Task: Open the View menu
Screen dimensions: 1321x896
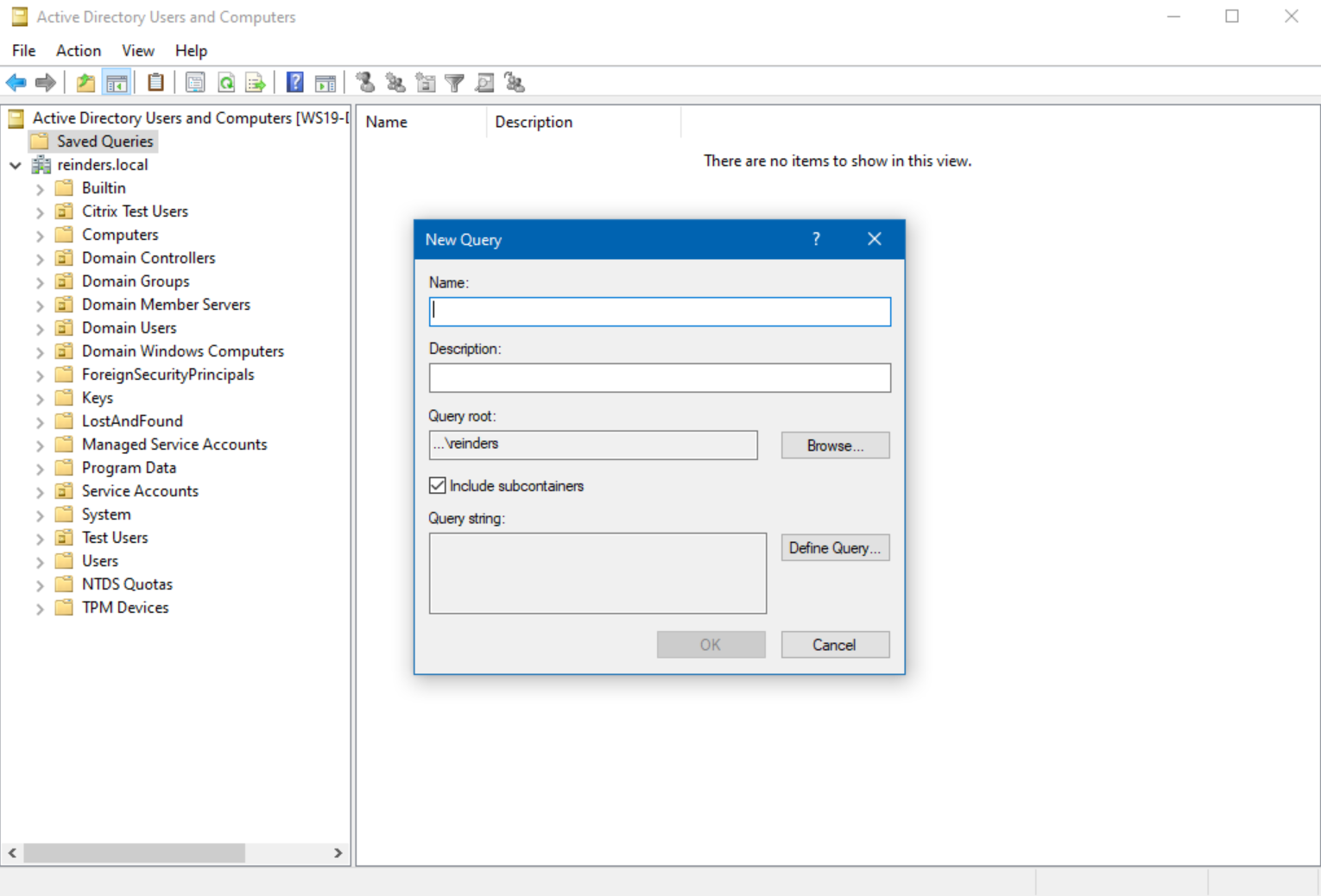Action: pos(137,51)
